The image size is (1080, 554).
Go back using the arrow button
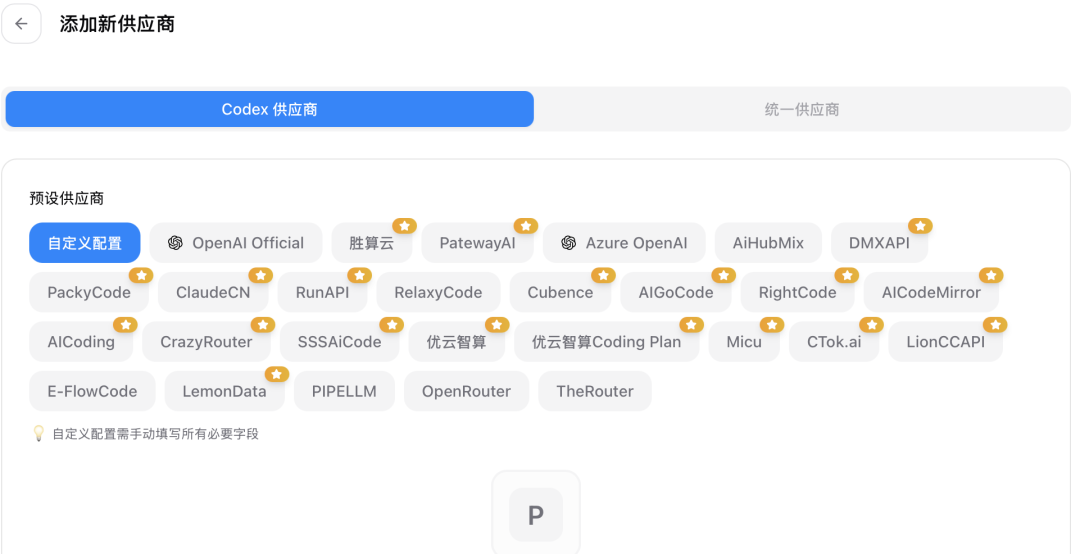point(21,24)
